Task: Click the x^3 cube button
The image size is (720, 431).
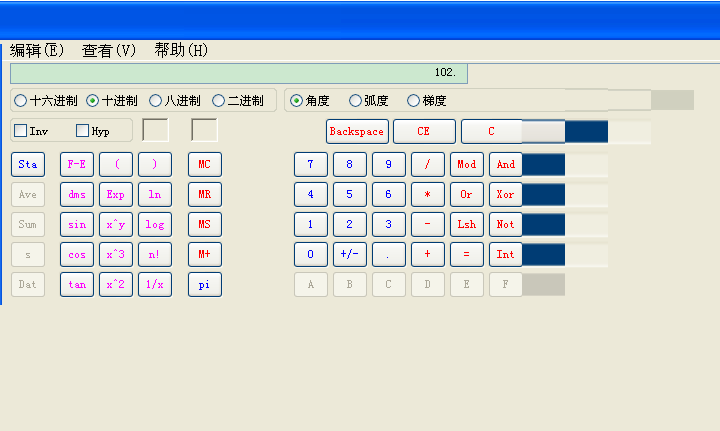Action: [x=116, y=254]
